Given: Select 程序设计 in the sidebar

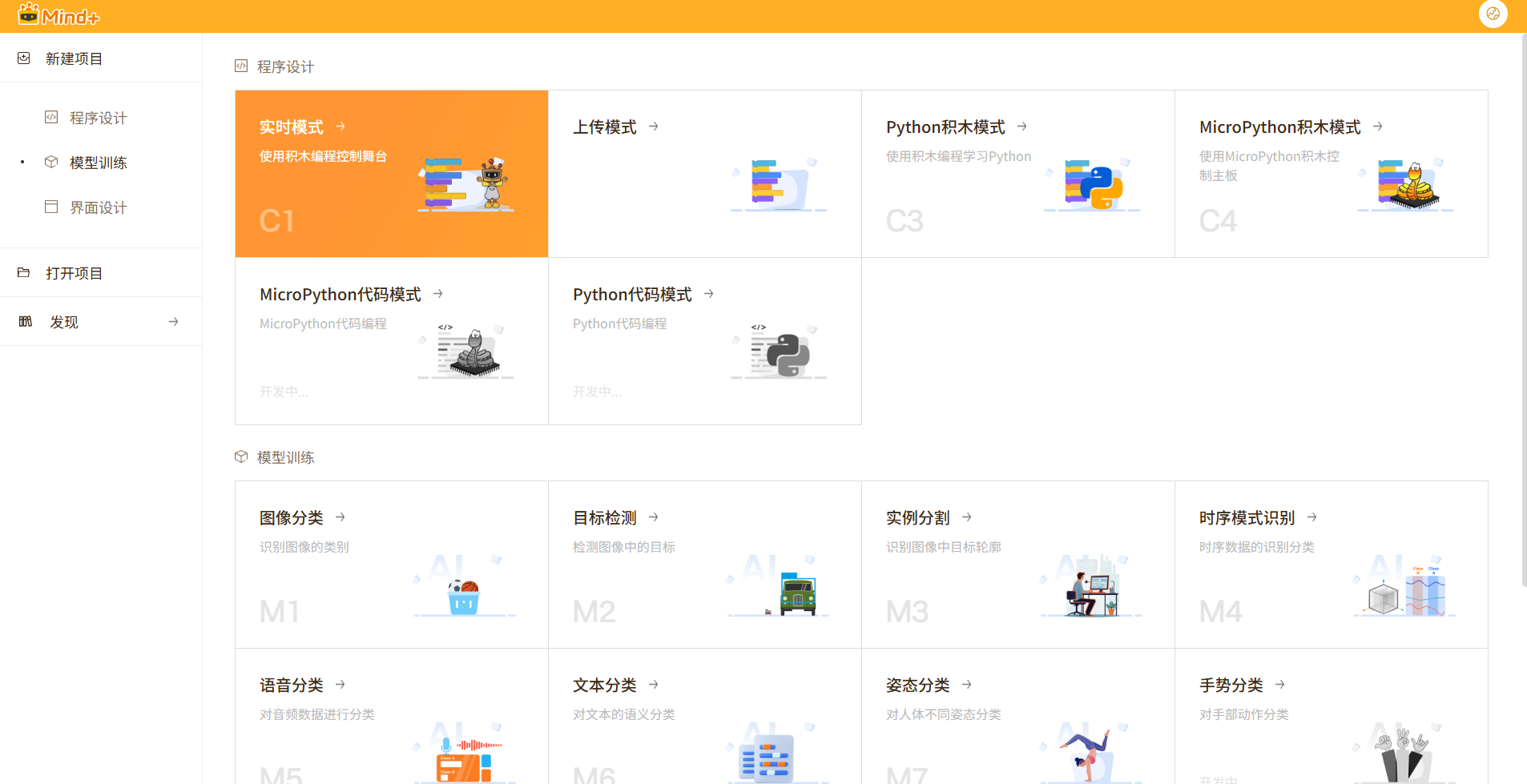Looking at the screenshot, I should [98, 118].
